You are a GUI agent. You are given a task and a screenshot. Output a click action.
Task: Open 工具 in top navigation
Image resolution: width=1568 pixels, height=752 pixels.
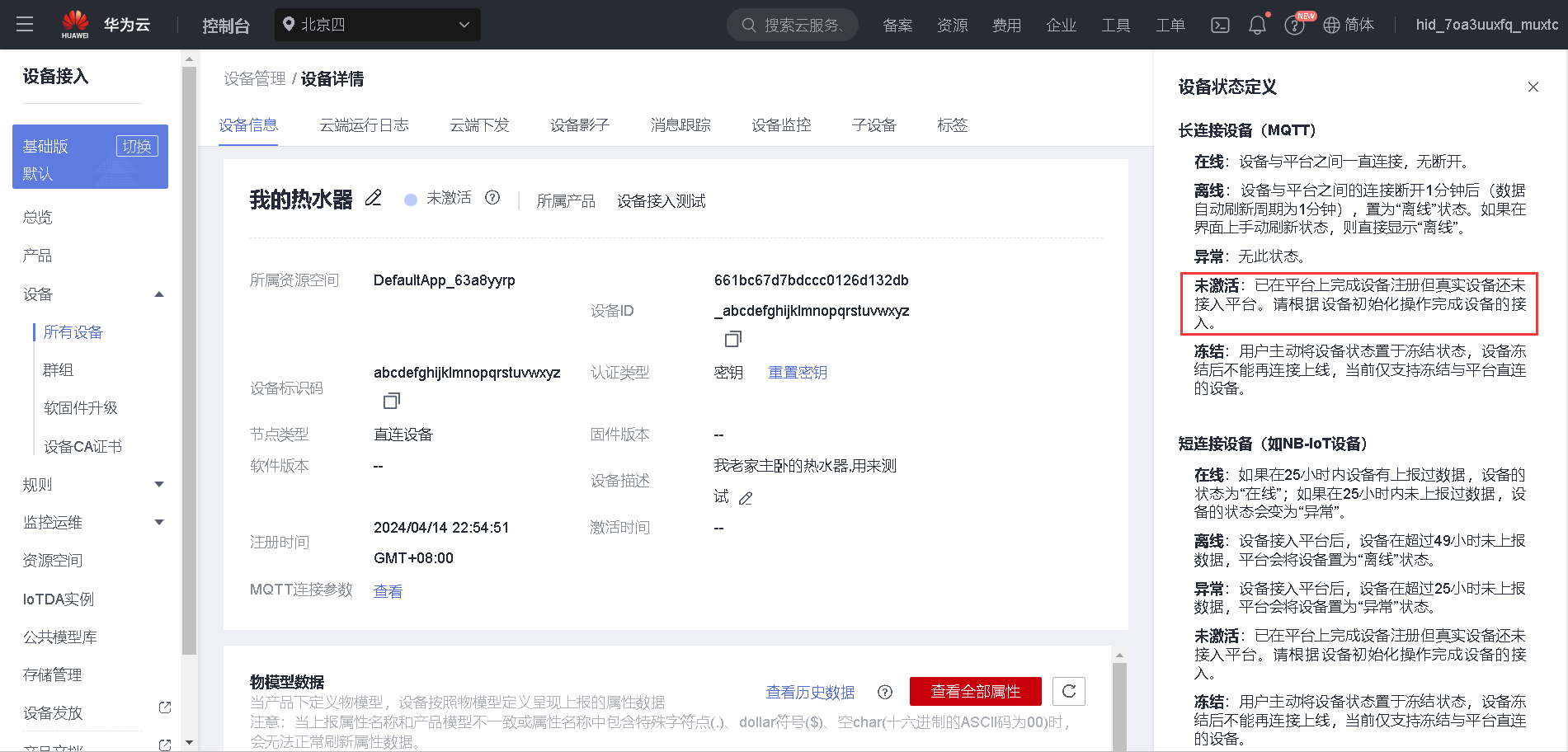1115,26
